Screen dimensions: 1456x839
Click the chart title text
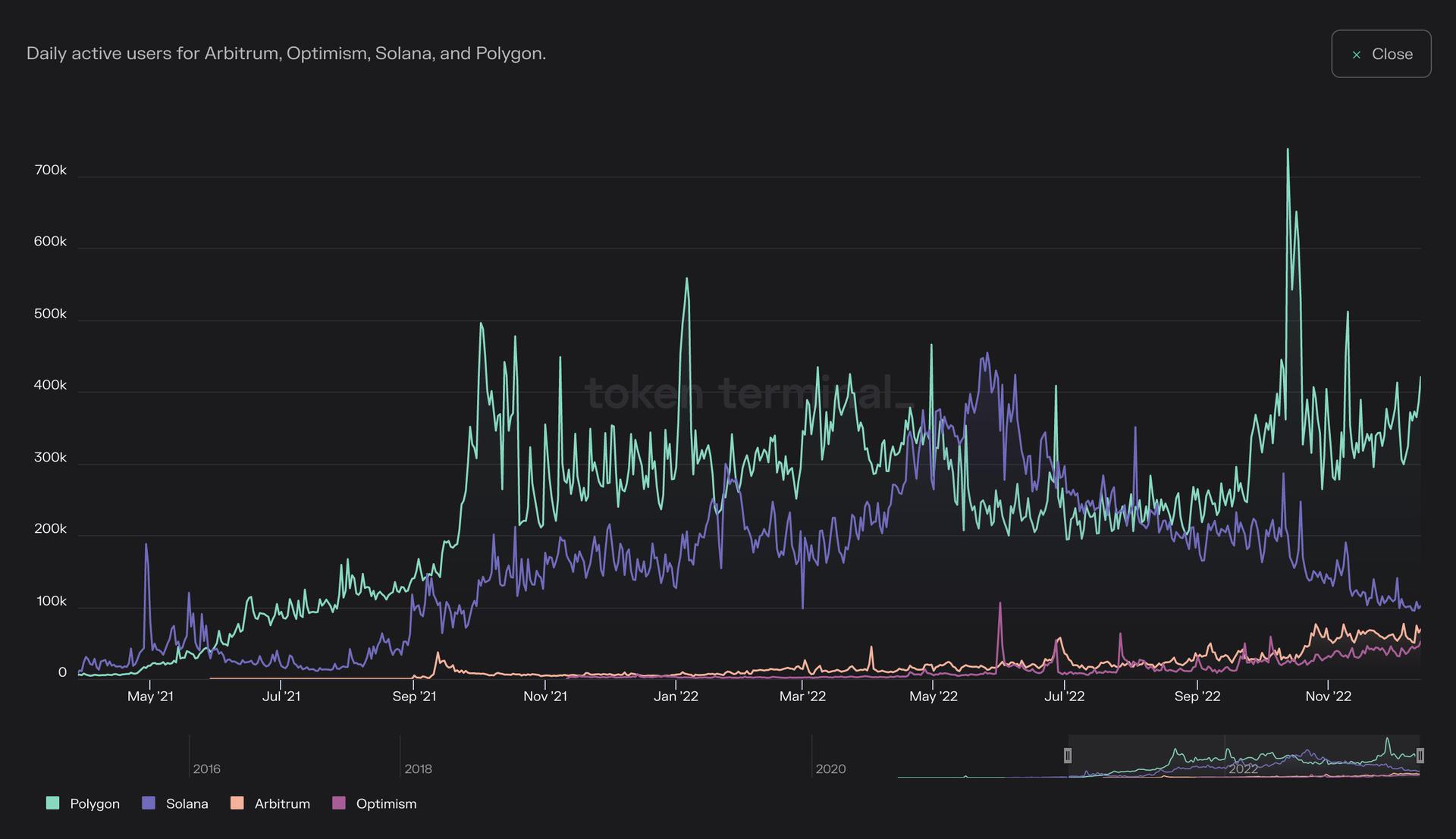(x=286, y=54)
